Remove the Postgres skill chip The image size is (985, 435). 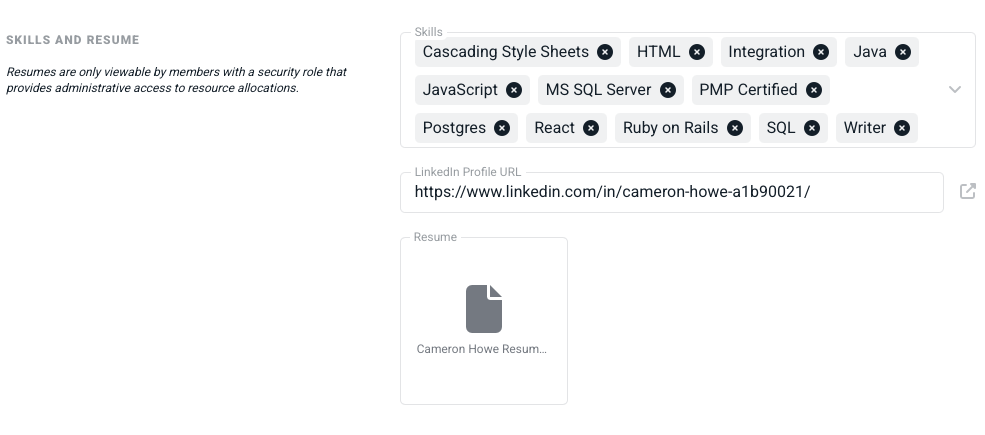coord(502,128)
